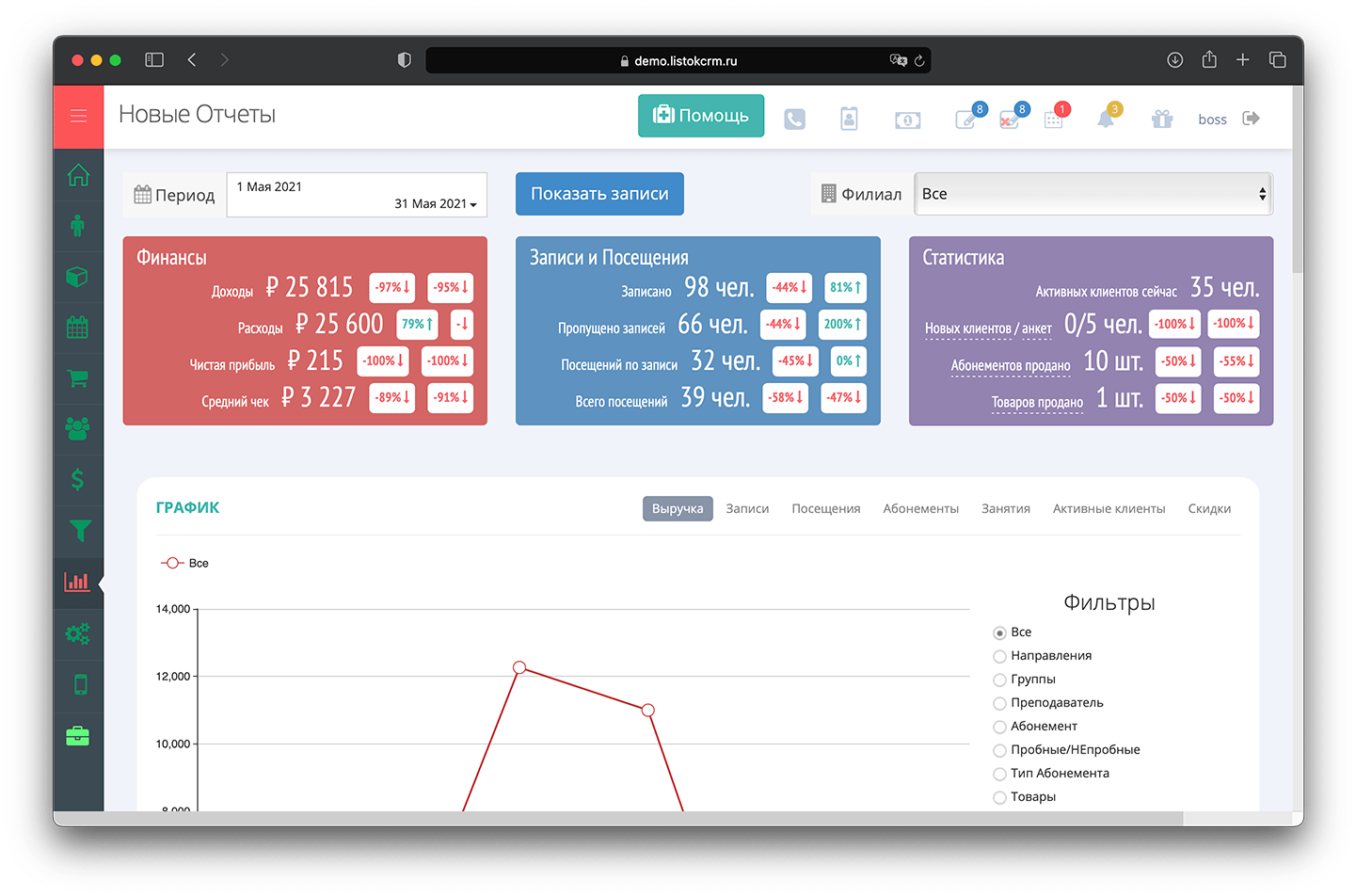
Task: Open the calendar schedule from the sidebar
Action: (78, 328)
